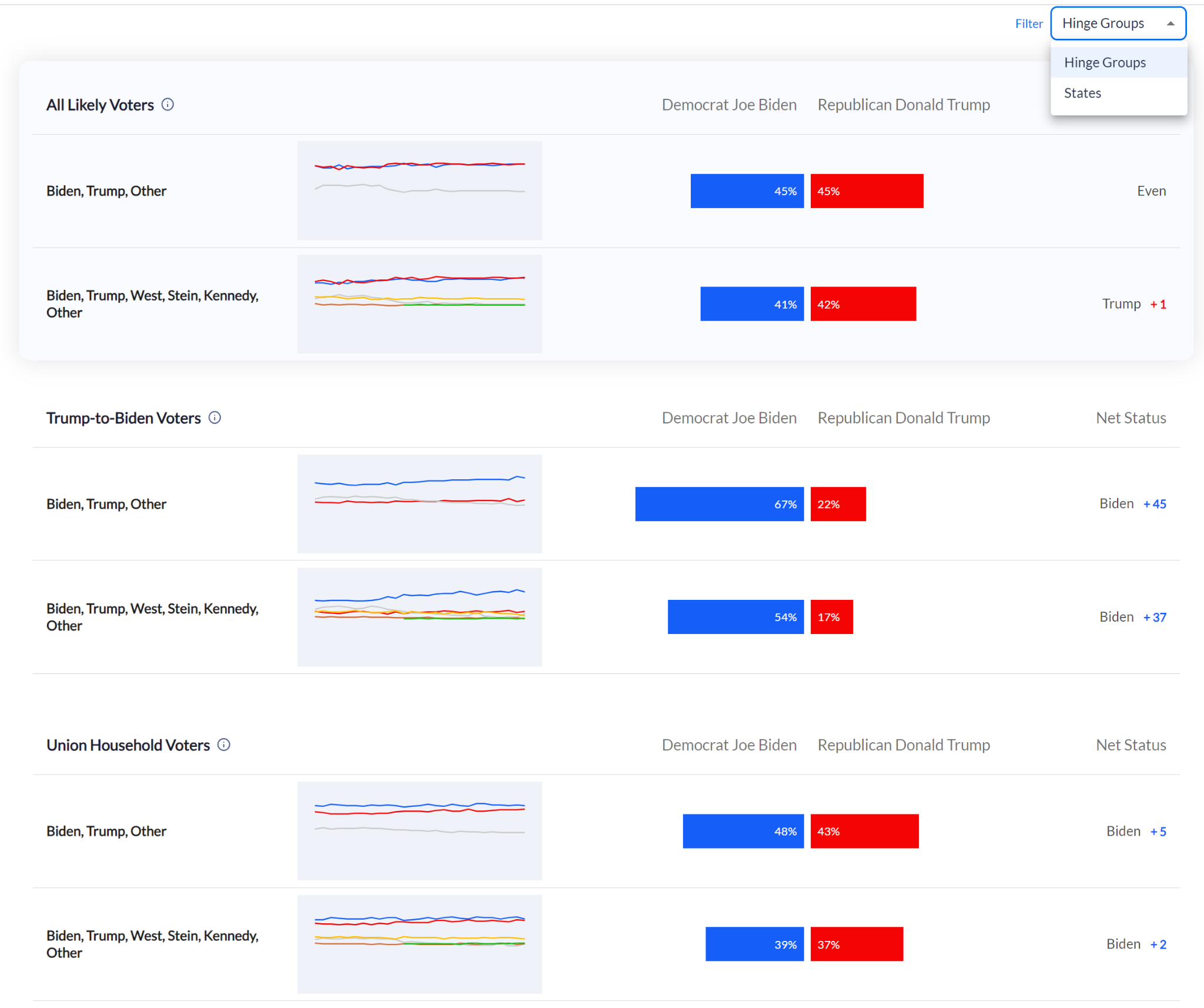Select Hinge Groups option in filter menu
This screenshot has height=1008, width=1204.
click(1105, 62)
